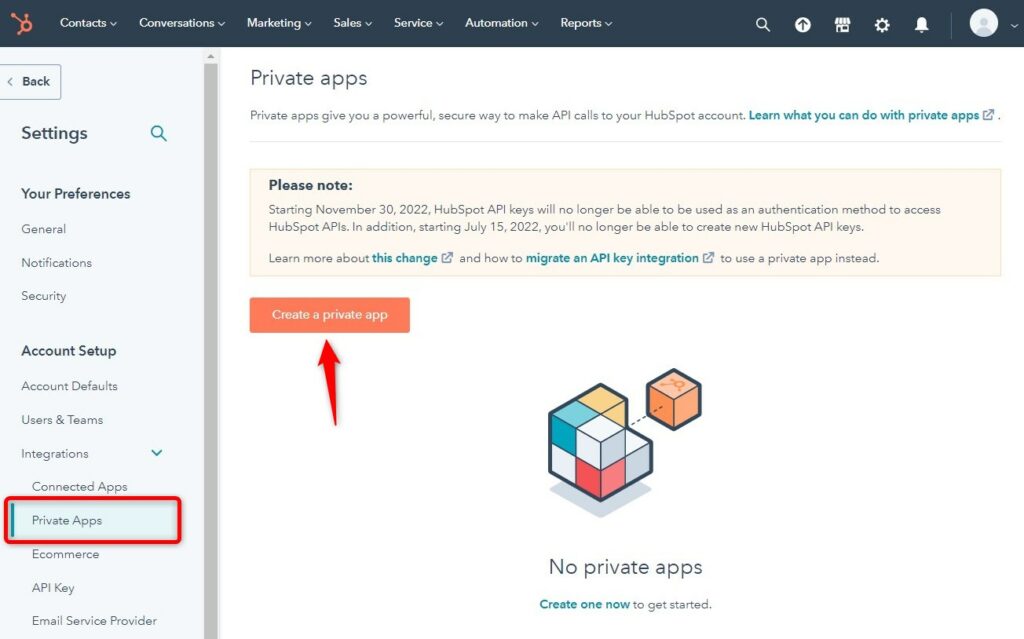Viewport: 1024px width, 639px height.
Task: Click the 'Please note:' heading text
Action: [x=310, y=185]
